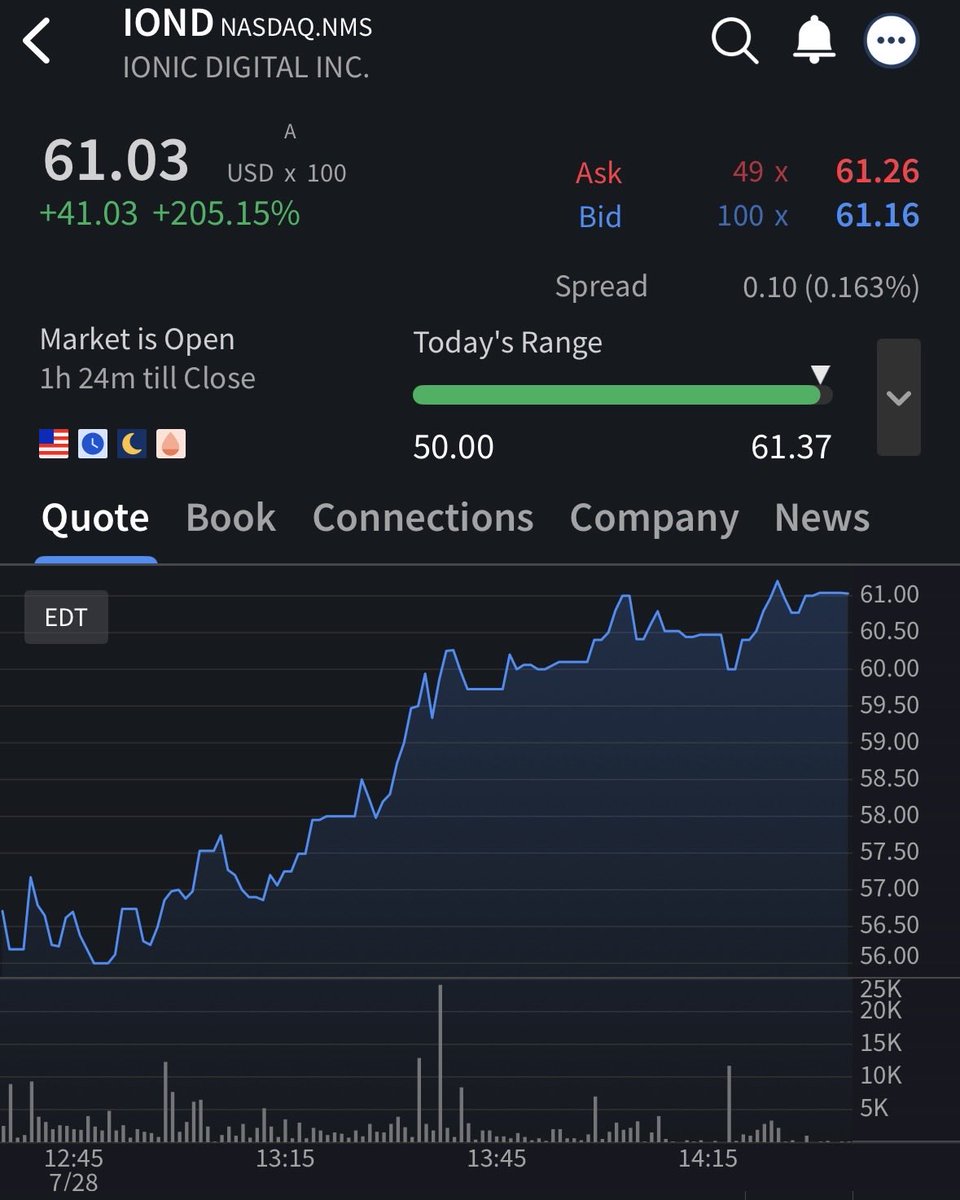Tap the US flag icon
Viewport: 960px width, 1200px height.
coord(54,443)
